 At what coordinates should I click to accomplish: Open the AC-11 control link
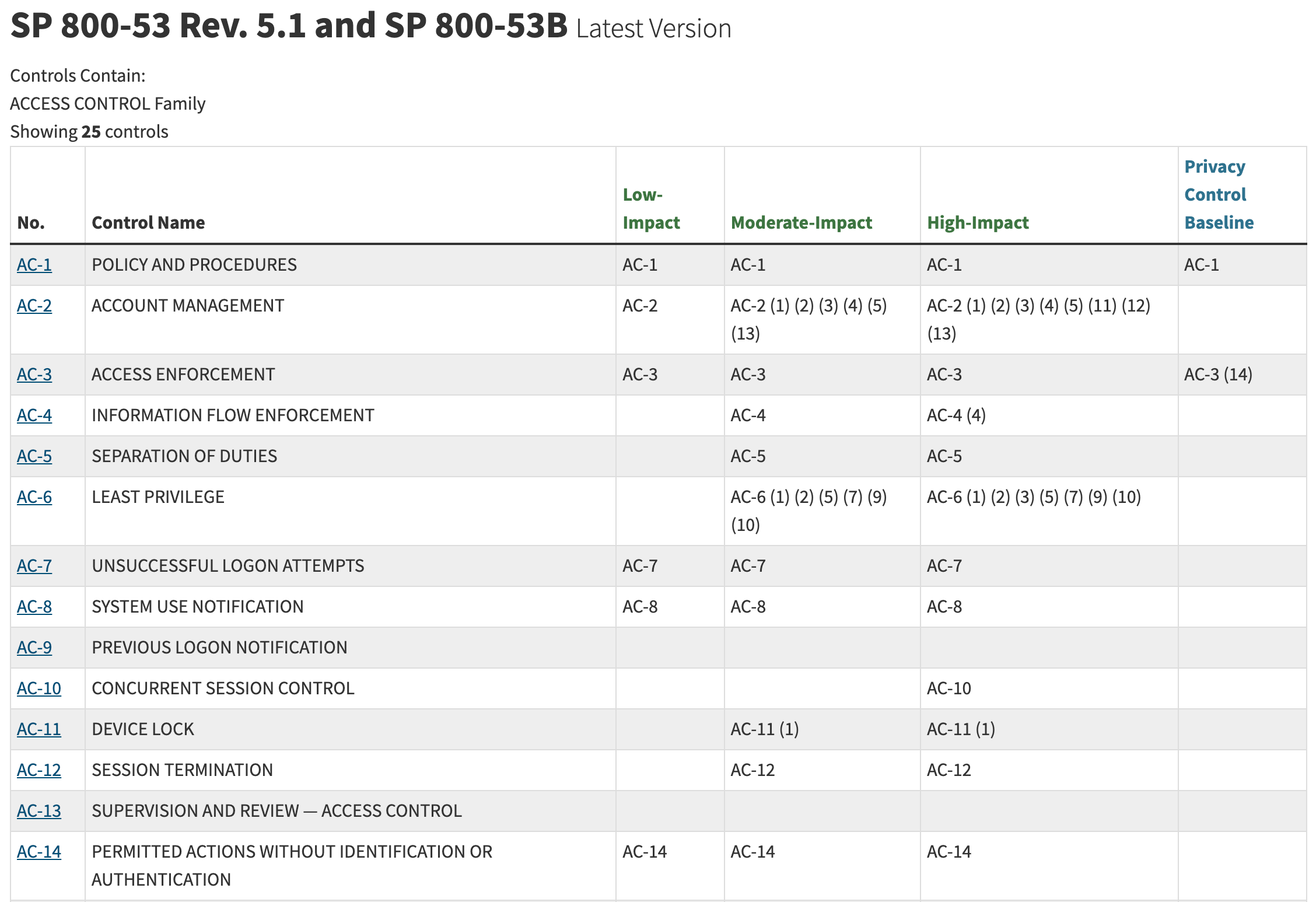[39, 729]
